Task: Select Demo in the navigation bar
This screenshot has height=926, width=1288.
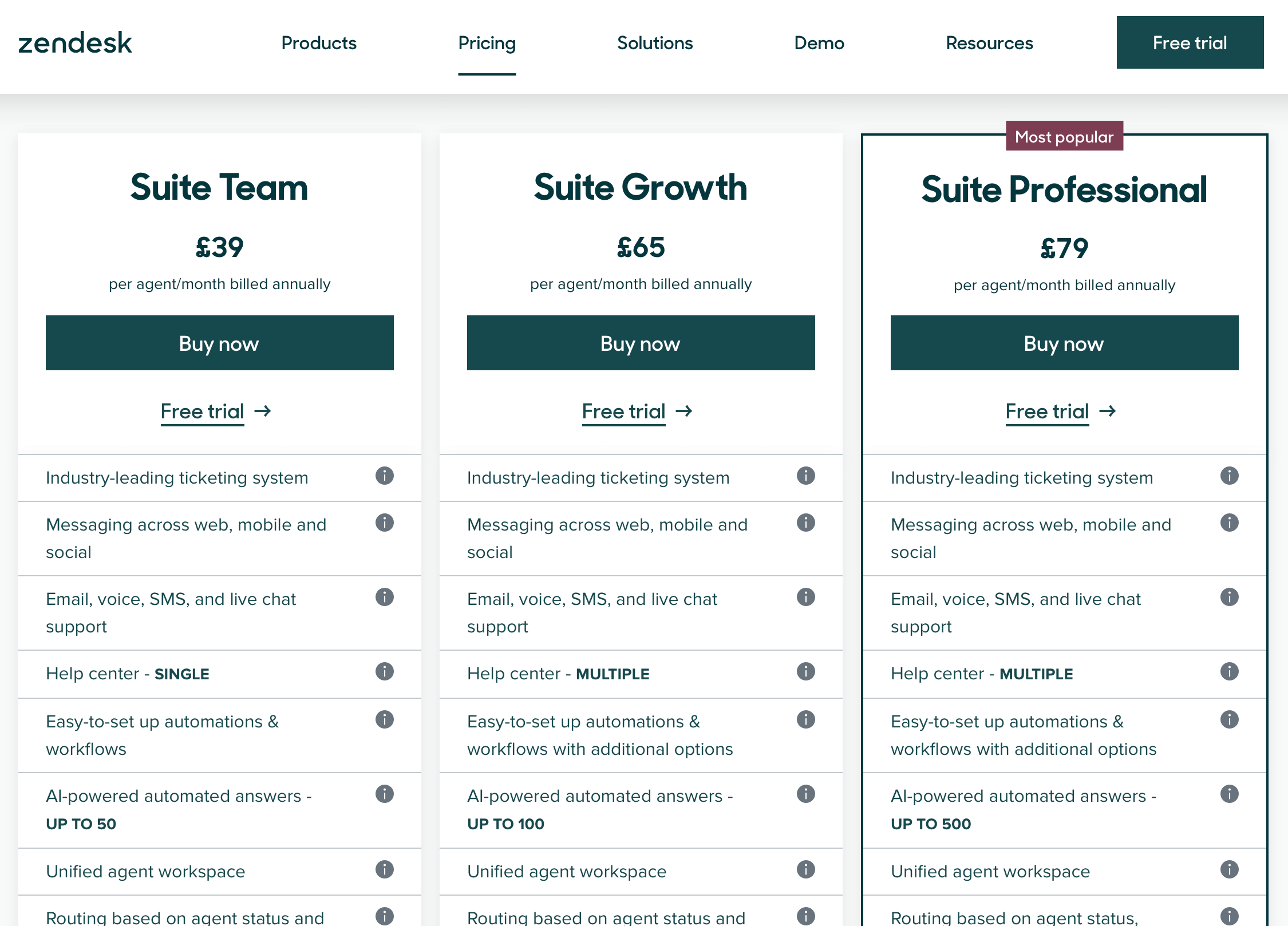Action: click(819, 43)
